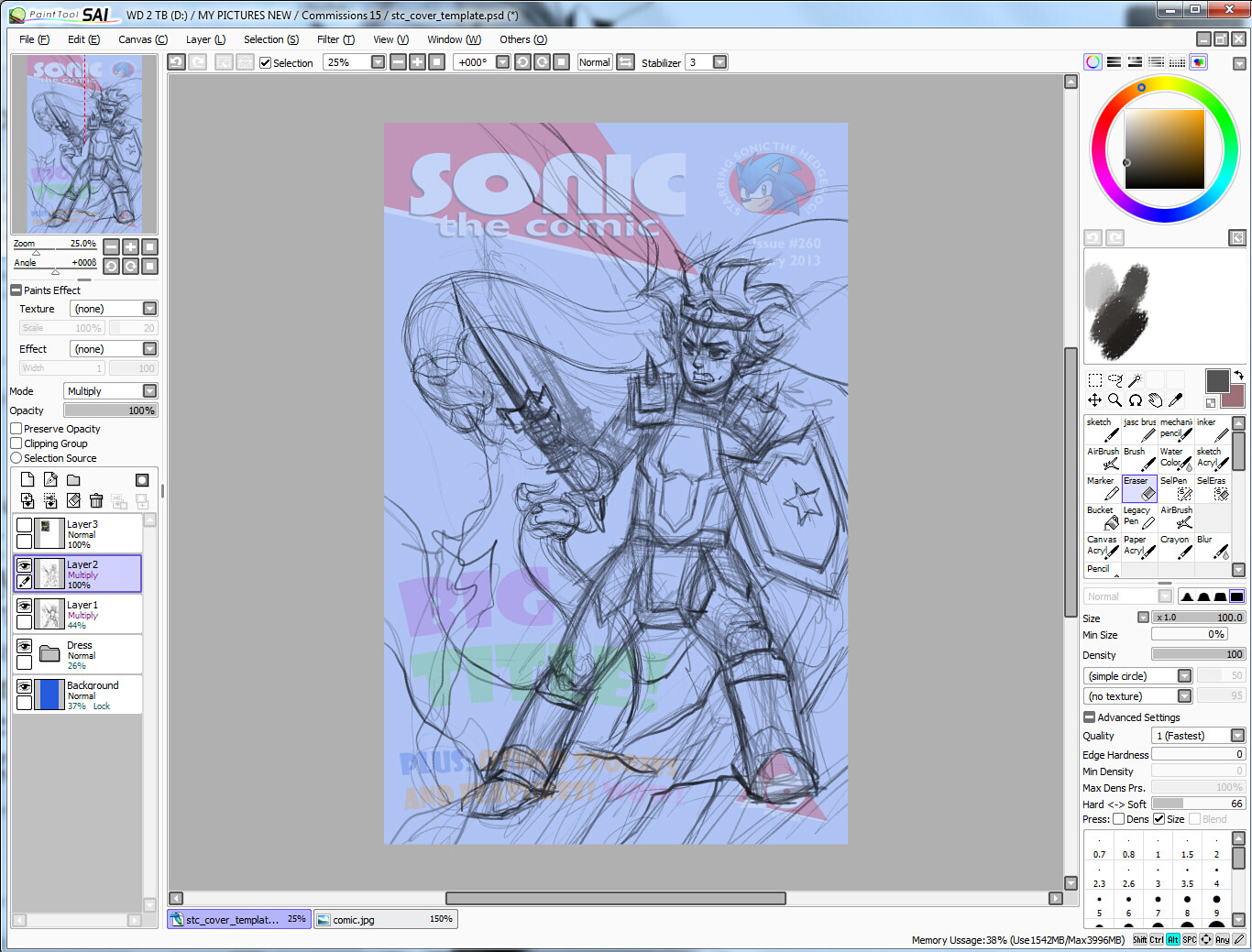1252x952 pixels.
Task: Open the Canvas menu
Action: point(143,39)
